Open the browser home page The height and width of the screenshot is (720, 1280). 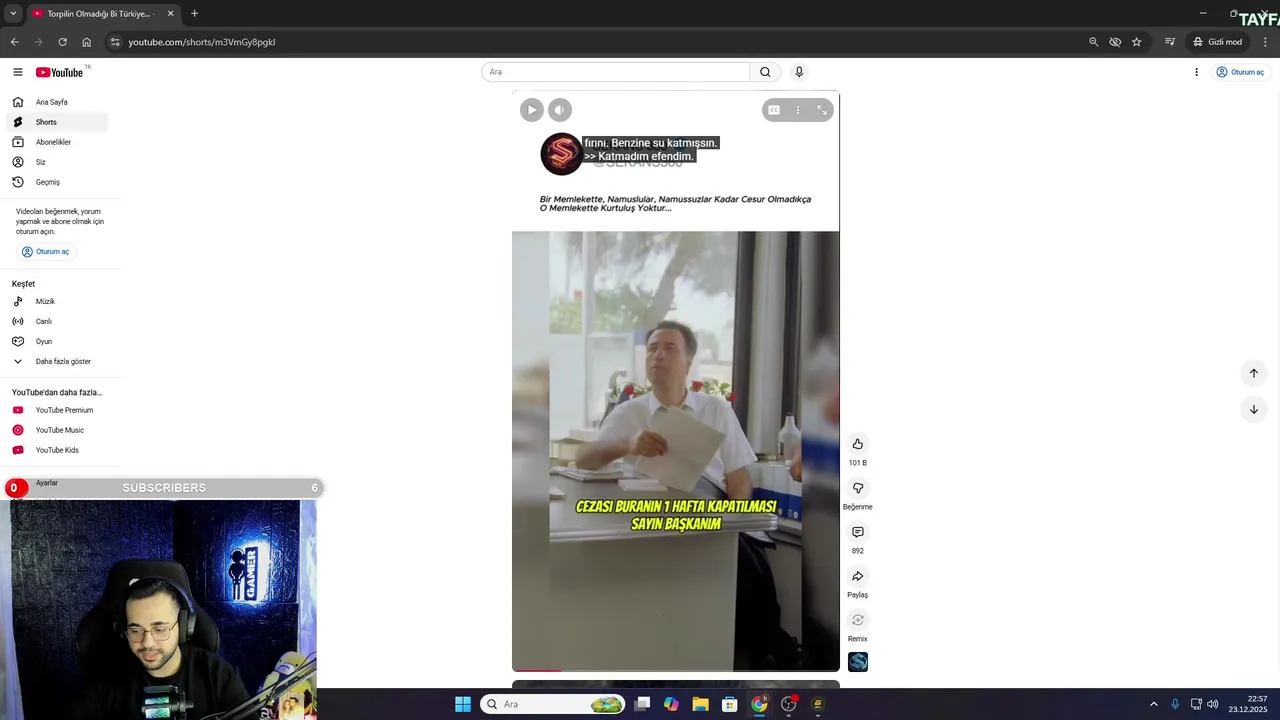pos(86,42)
